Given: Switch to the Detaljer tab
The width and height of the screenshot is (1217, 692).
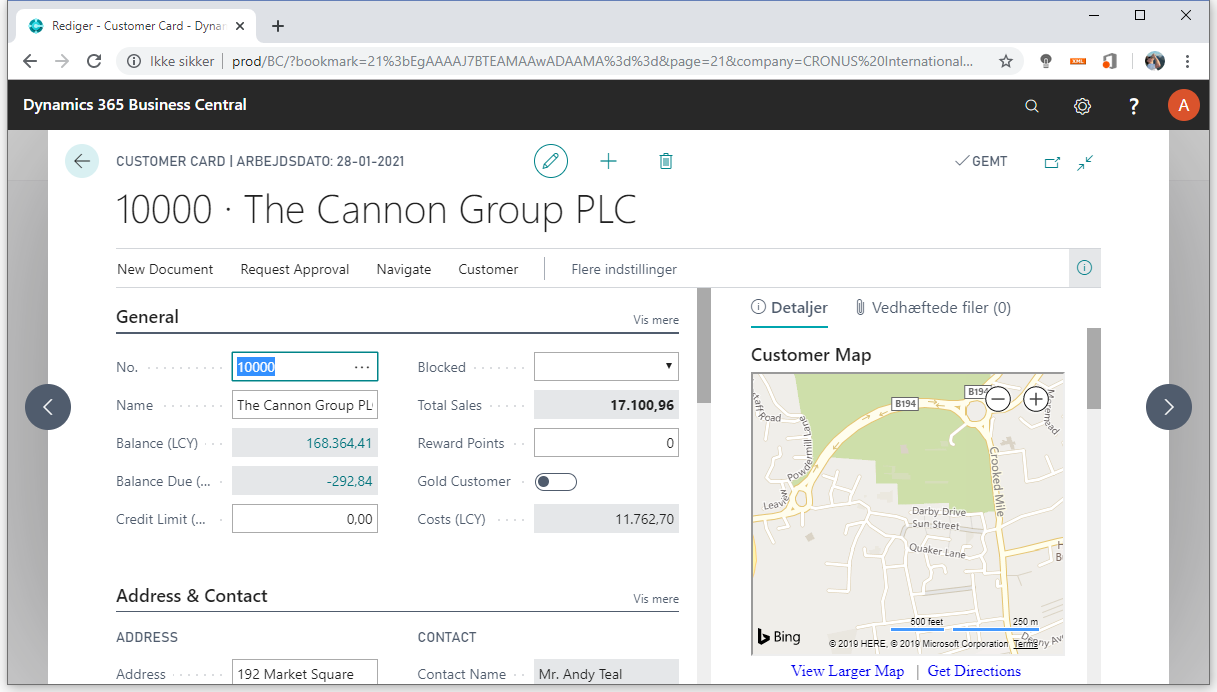Looking at the screenshot, I should (x=790, y=308).
